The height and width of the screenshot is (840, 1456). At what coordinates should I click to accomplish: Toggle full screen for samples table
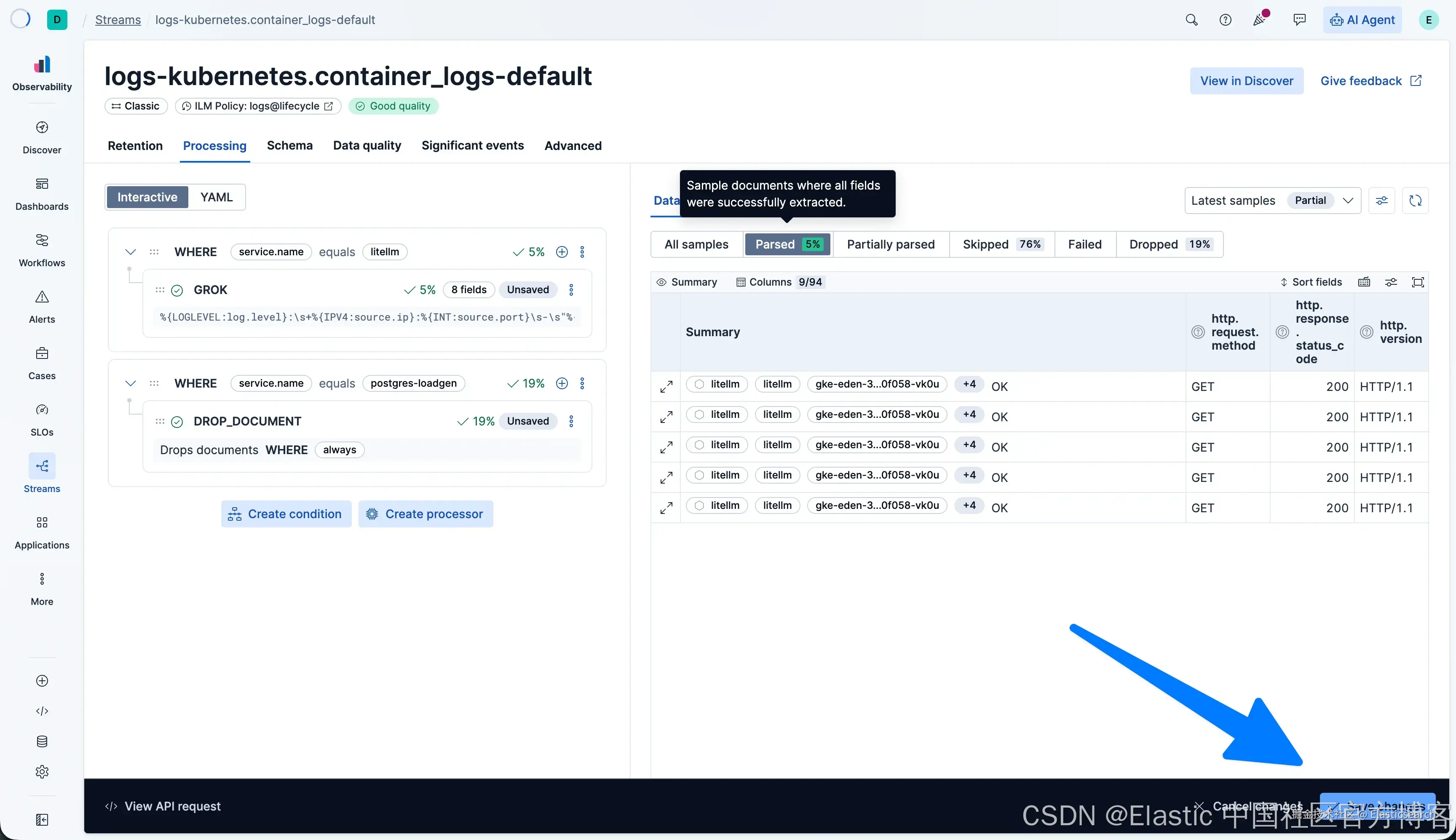pyautogui.click(x=1417, y=282)
